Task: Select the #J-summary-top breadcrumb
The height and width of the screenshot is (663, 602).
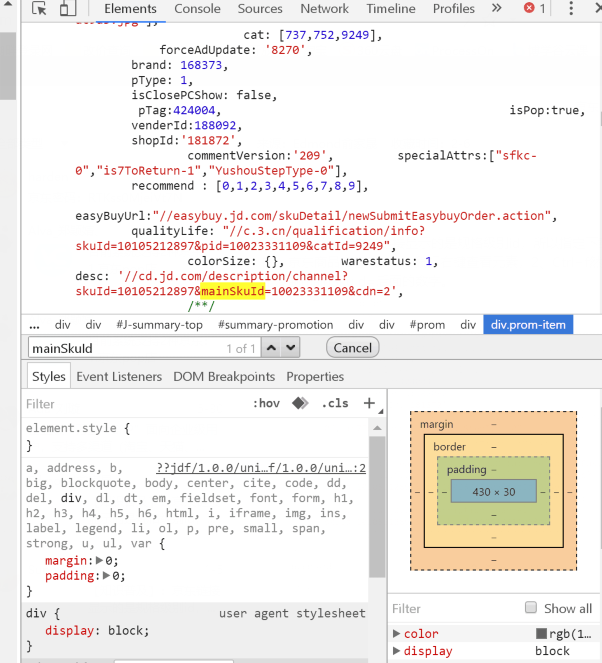Action: coord(159,325)
